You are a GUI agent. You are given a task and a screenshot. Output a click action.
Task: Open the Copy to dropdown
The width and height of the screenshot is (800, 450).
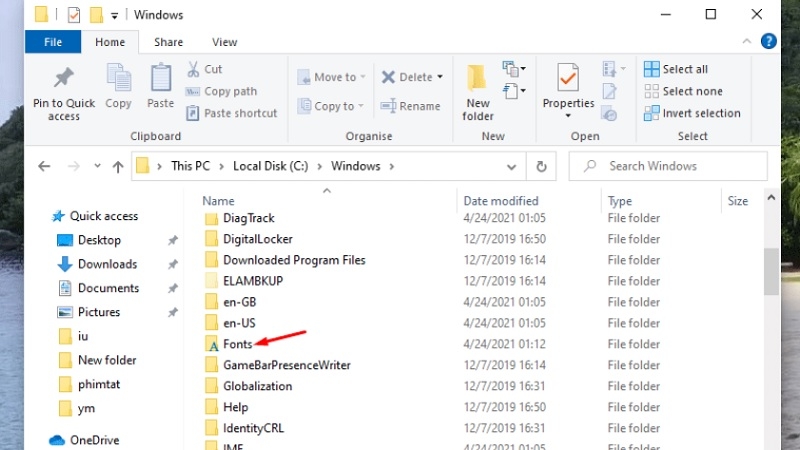[x=331, y=106]
